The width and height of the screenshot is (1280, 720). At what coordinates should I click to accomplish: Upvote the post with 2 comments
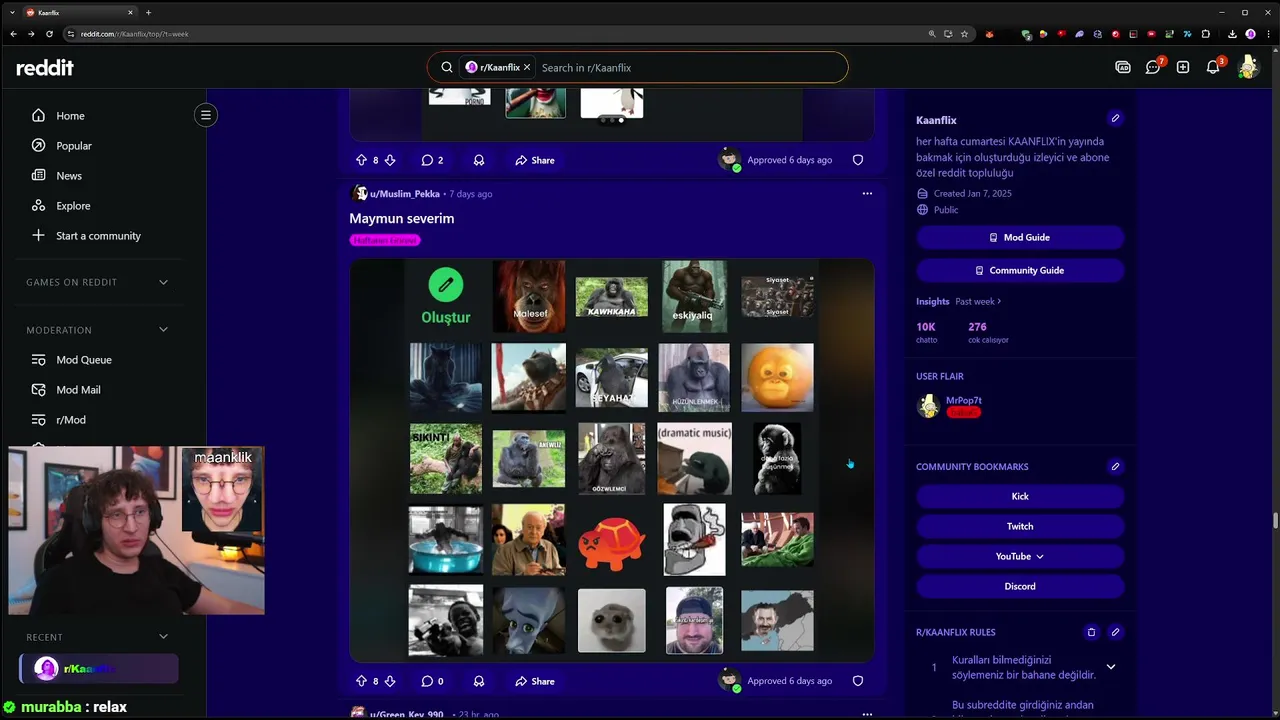coord(361,160)
